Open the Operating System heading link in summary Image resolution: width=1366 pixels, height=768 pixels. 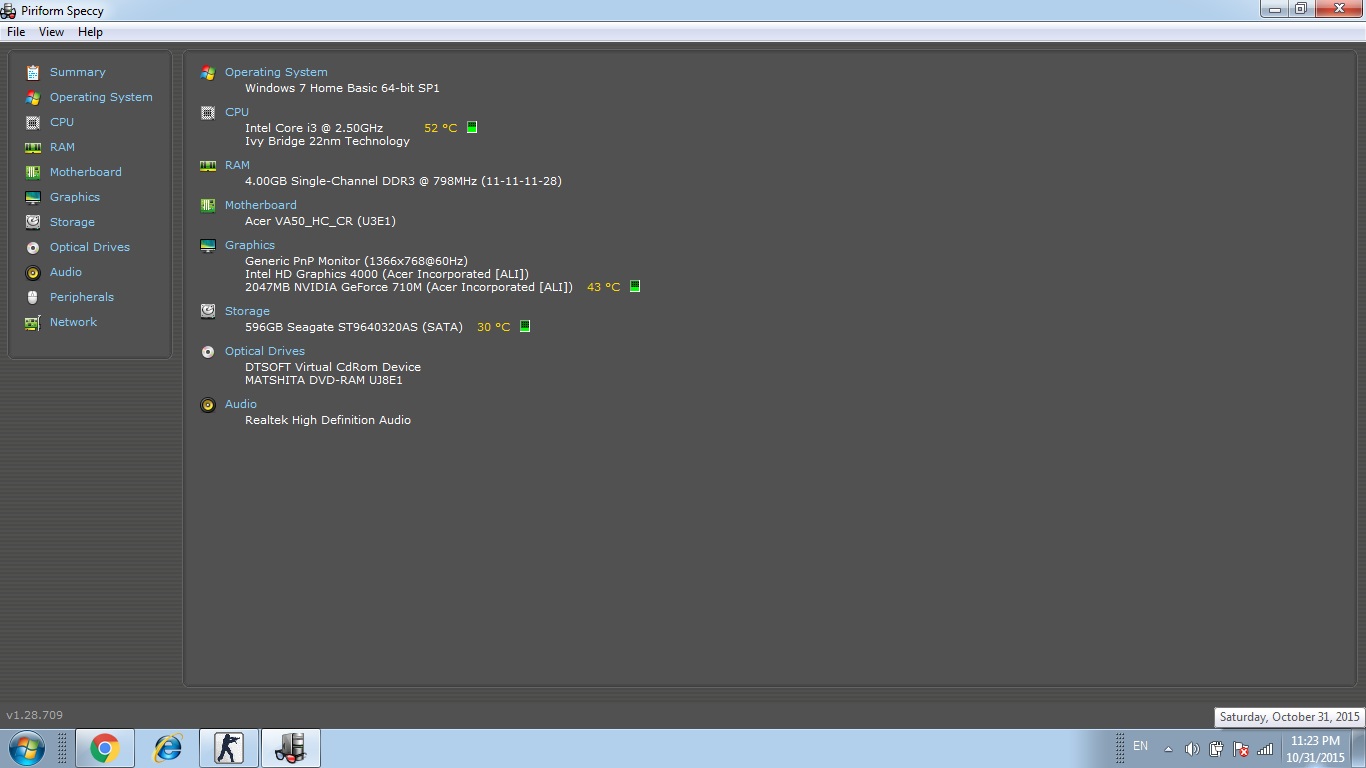coord(276,72)
